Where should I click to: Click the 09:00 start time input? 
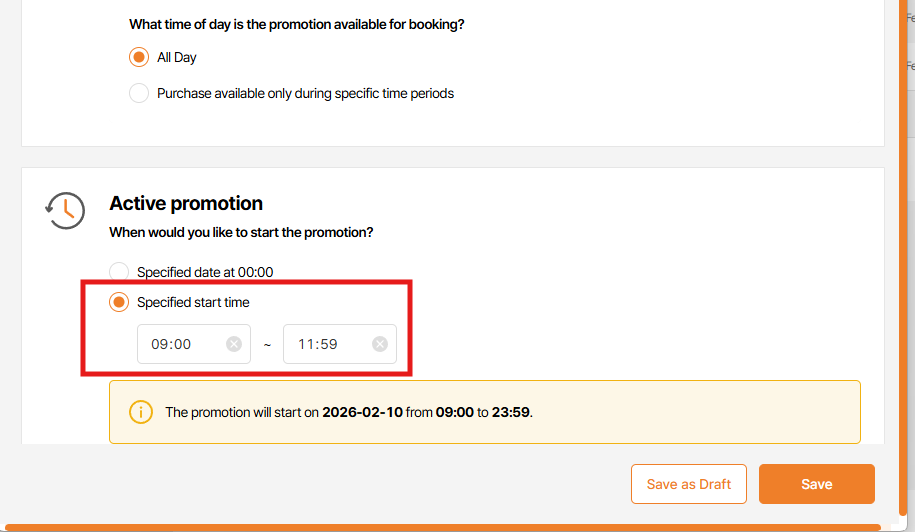pos(180,344)
